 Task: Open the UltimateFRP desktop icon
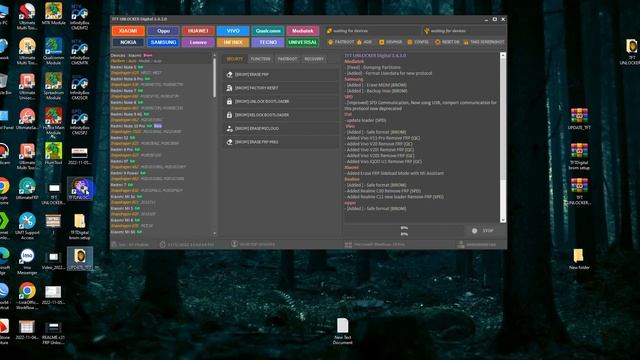(27, 189)
